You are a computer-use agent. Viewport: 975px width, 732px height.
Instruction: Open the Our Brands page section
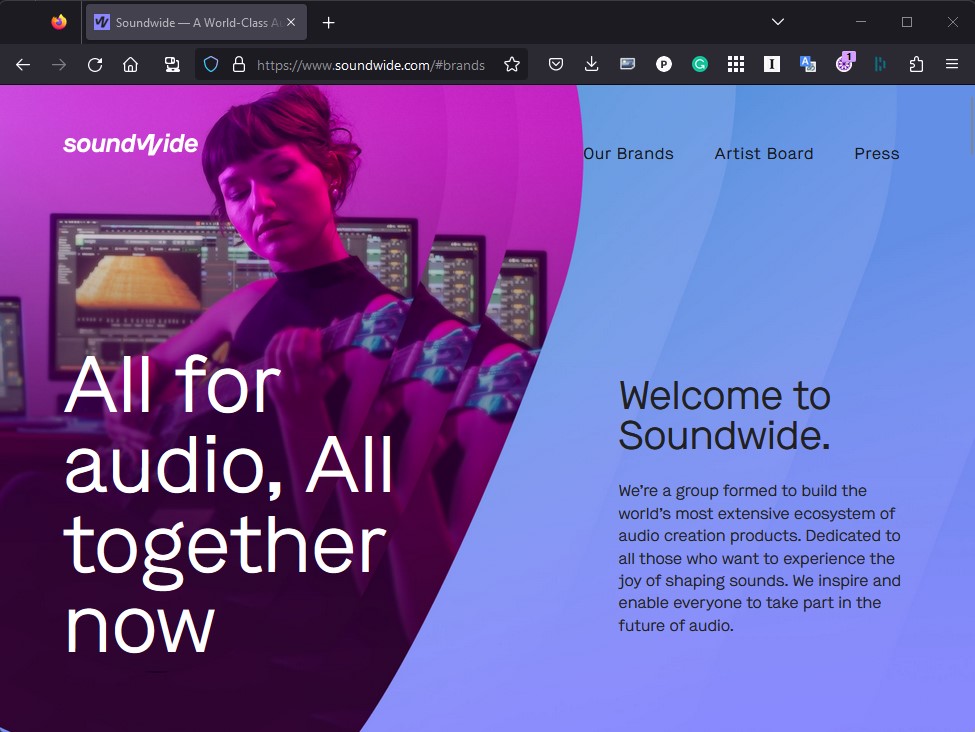point(628,154)
